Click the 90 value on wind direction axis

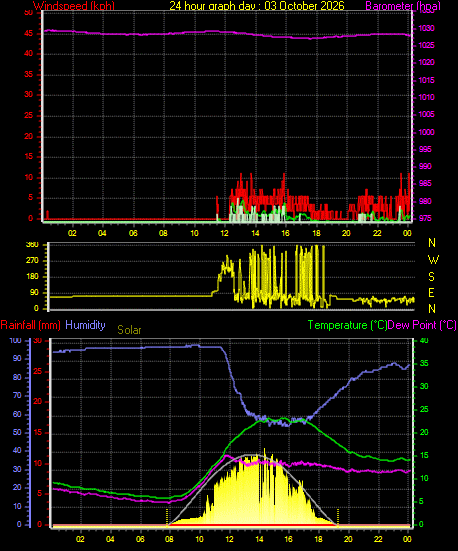point(34,293)
